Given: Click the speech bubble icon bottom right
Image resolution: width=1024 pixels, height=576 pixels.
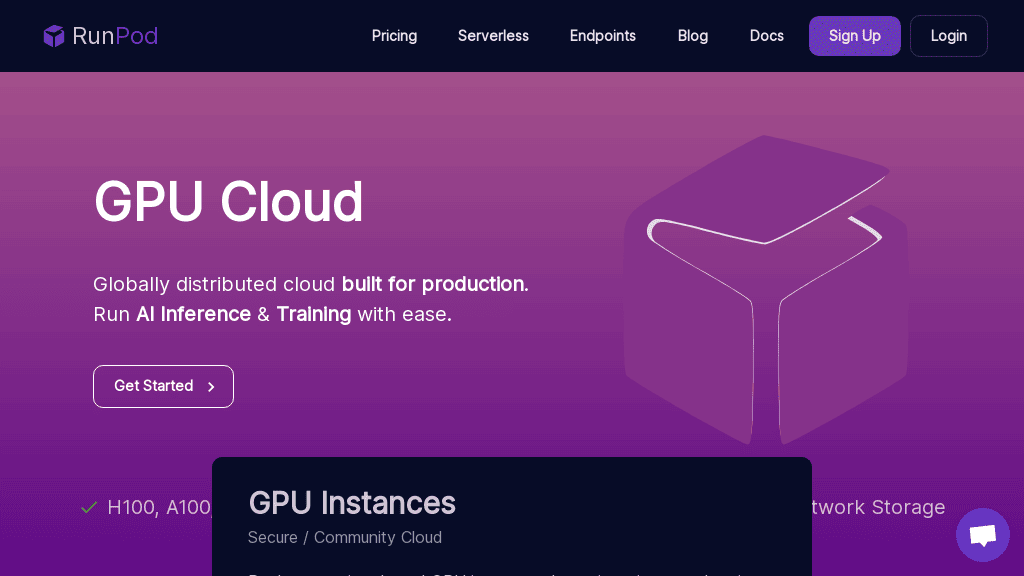Looking at the screenshot, I should 982,534.
